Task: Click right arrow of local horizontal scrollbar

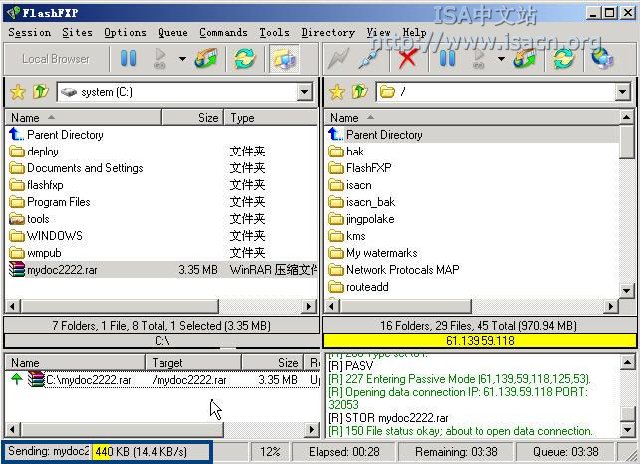Action: [309, 306]
